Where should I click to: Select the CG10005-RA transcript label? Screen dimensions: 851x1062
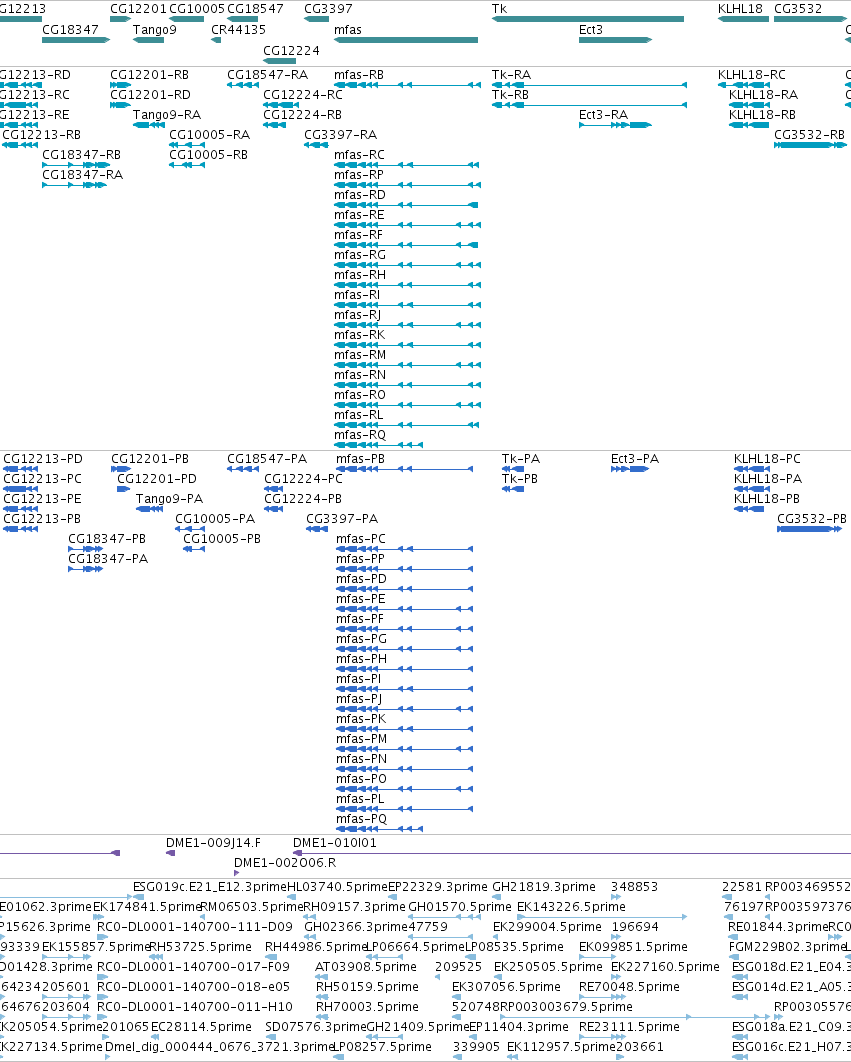point(209,135)
